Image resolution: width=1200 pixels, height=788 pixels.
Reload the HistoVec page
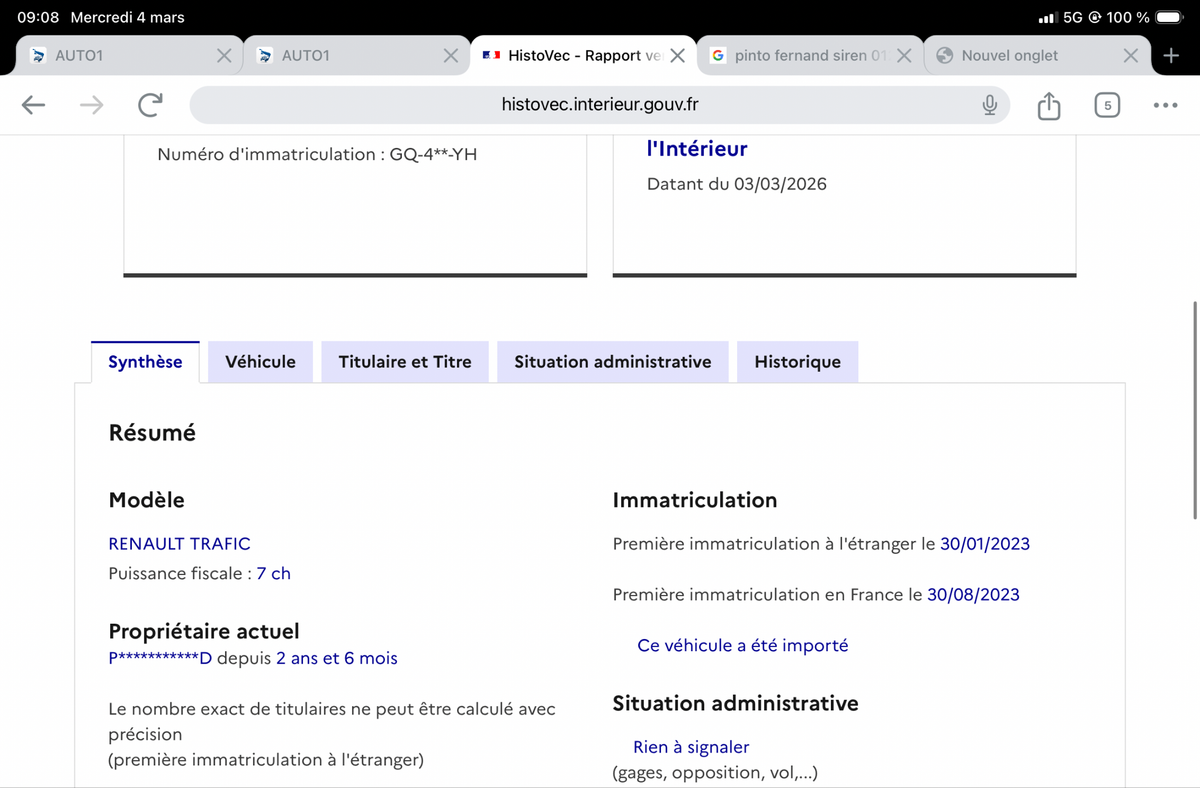point(150,105)
